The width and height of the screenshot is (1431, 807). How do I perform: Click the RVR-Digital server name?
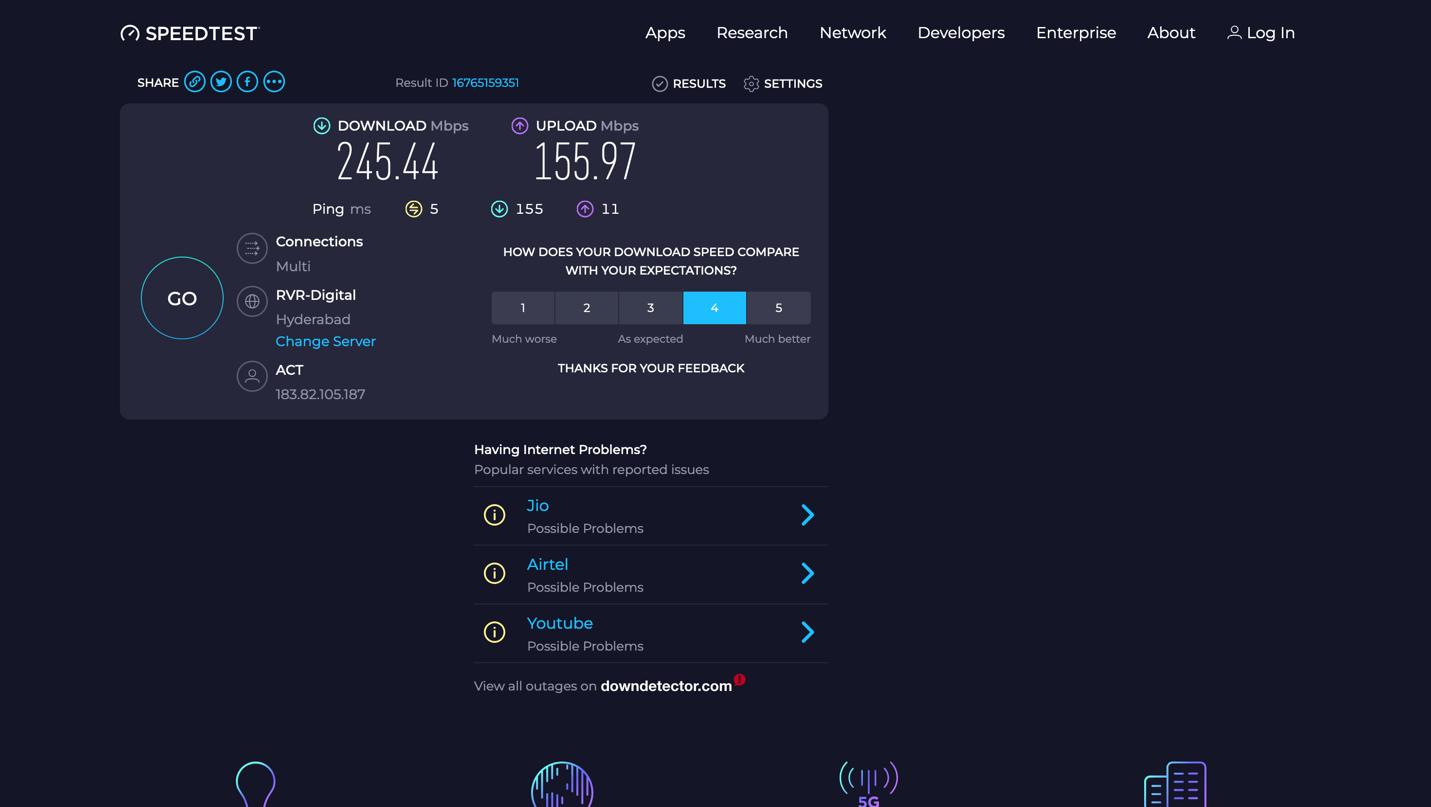tap(316, 295)
